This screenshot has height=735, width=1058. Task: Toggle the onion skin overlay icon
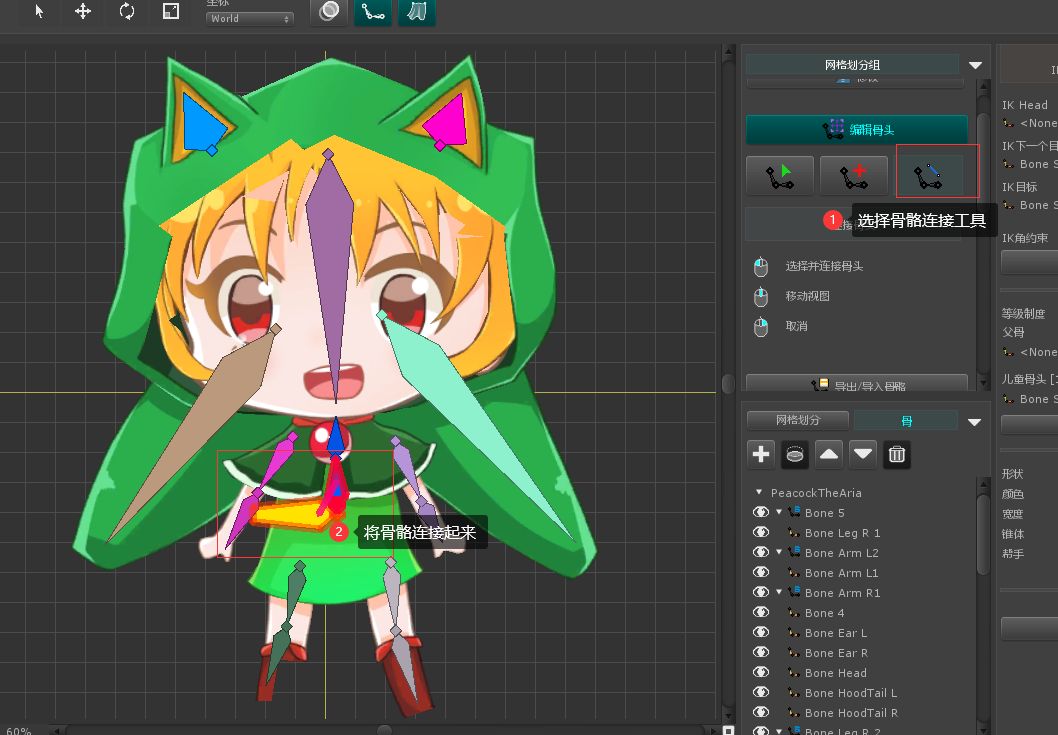(329, 11)
